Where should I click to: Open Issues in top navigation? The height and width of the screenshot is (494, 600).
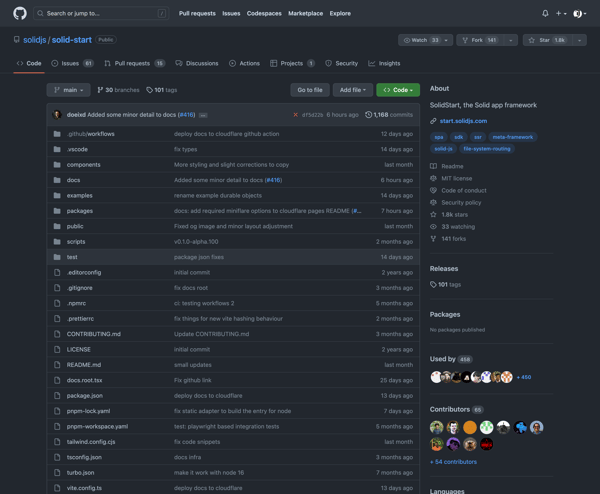(231, 13)
